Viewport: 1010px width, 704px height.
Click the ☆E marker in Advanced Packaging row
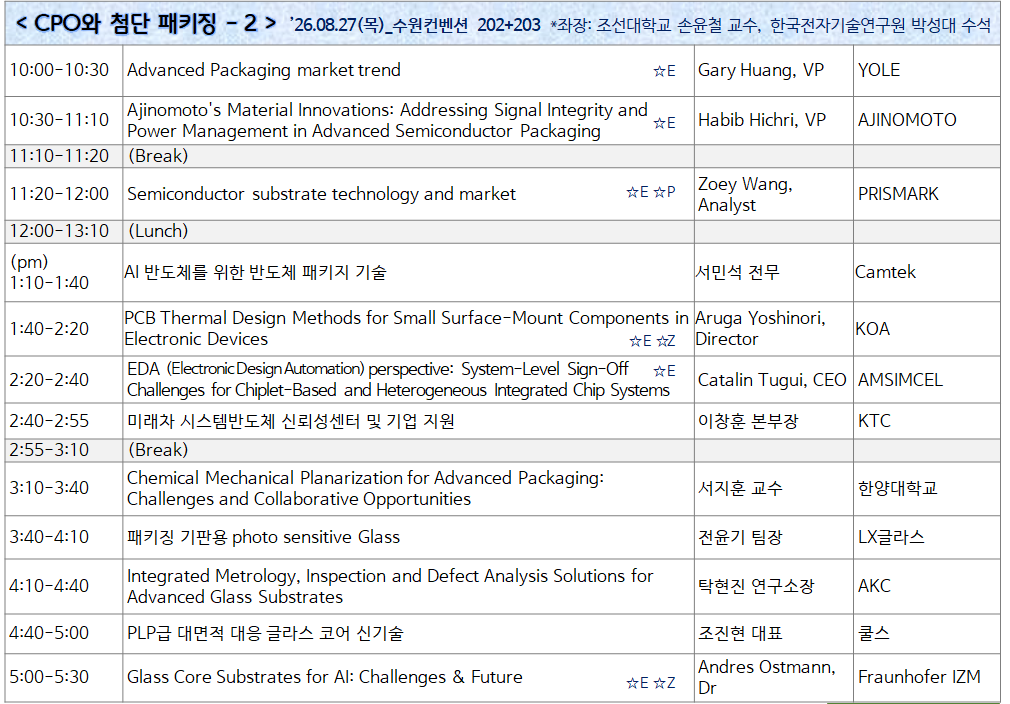point(664,71)
